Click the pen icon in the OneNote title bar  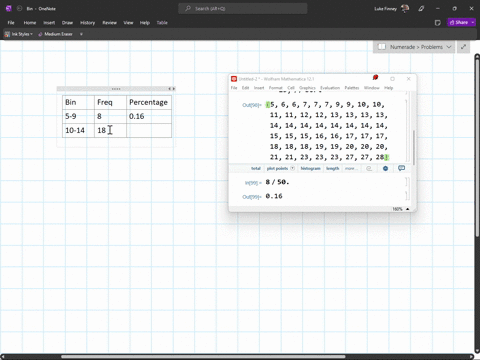pos(421,9)
